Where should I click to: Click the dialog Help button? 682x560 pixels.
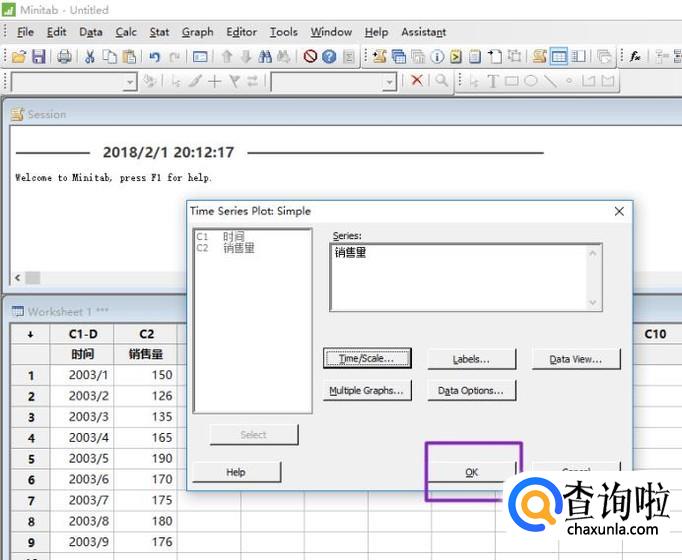pos(237,472)
